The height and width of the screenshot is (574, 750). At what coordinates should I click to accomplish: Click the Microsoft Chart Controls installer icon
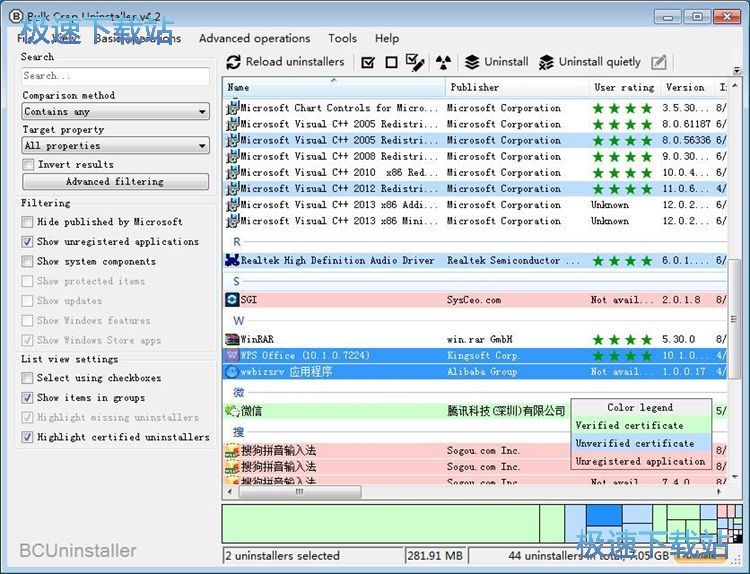tap(232, 107)
